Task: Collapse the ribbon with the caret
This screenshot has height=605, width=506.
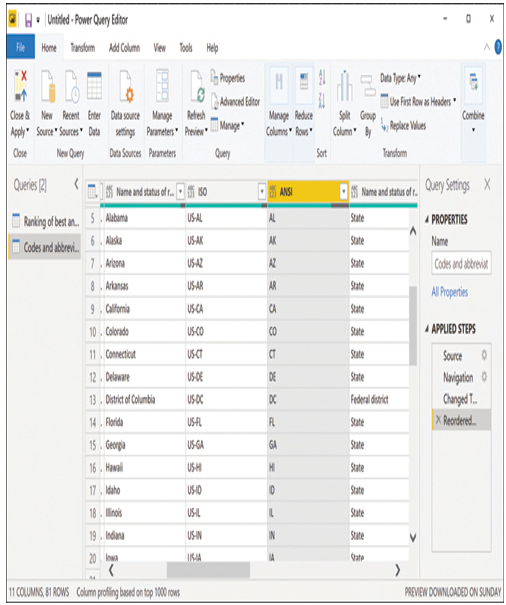Action: pyautogui.click(x=487, y=47)
